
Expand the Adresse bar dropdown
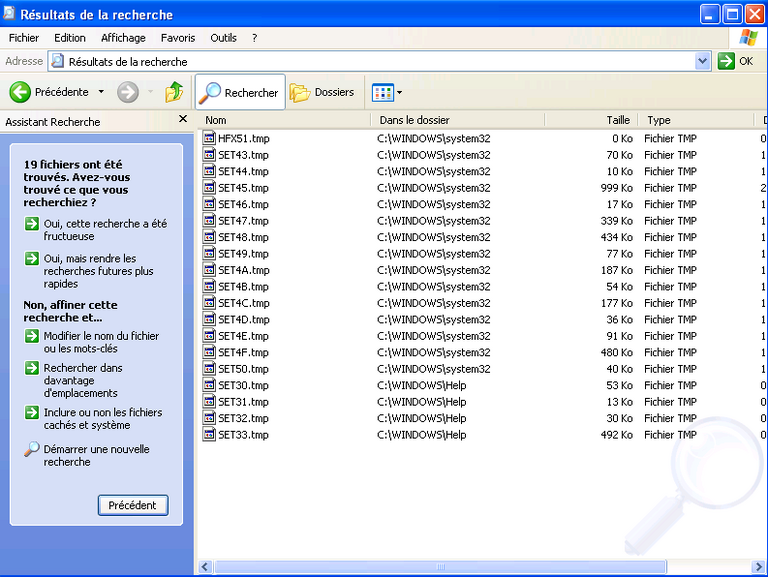702,61
